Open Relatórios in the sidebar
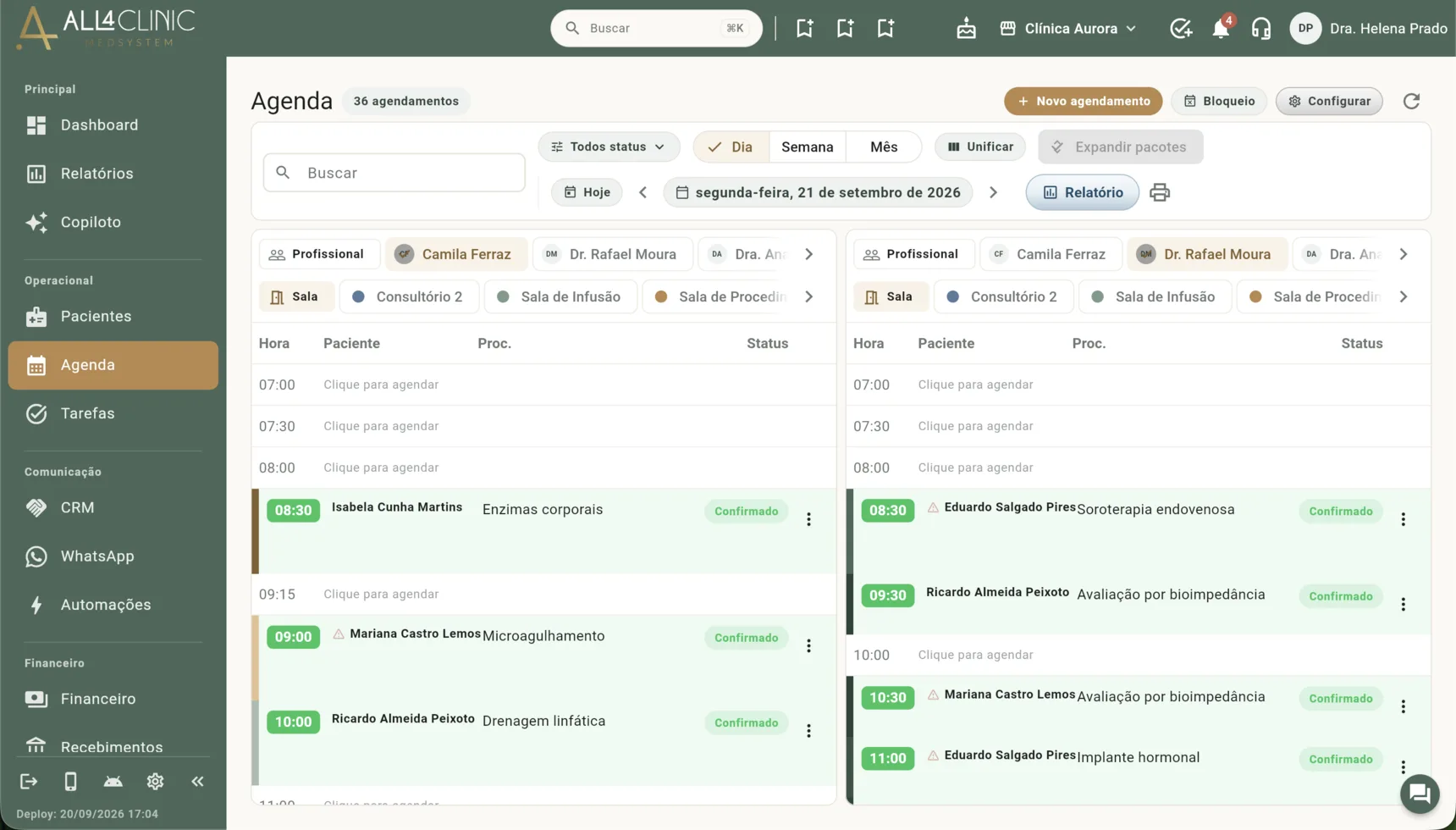 pyautogui.click(x=113, y=174)
